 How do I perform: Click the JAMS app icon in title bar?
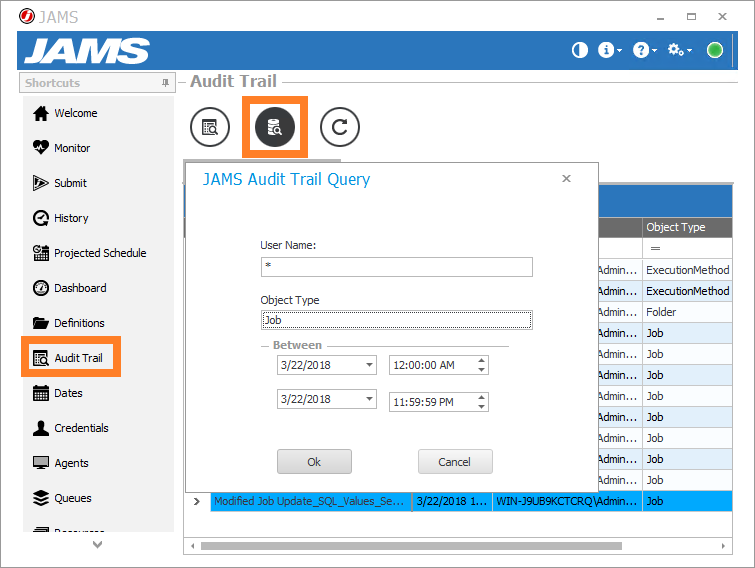click(x=26, y=16)
